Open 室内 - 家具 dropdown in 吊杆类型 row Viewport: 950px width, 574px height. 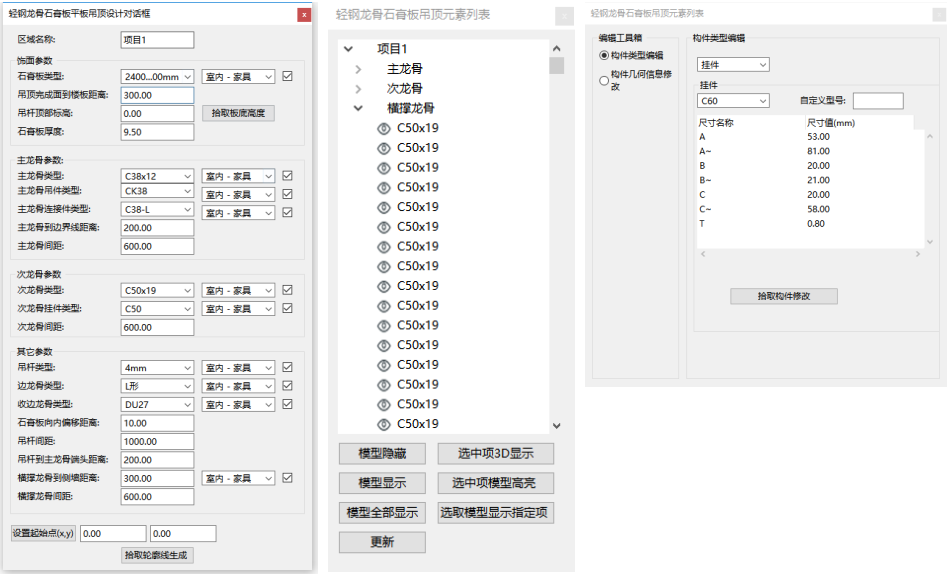tap(238, 368)
